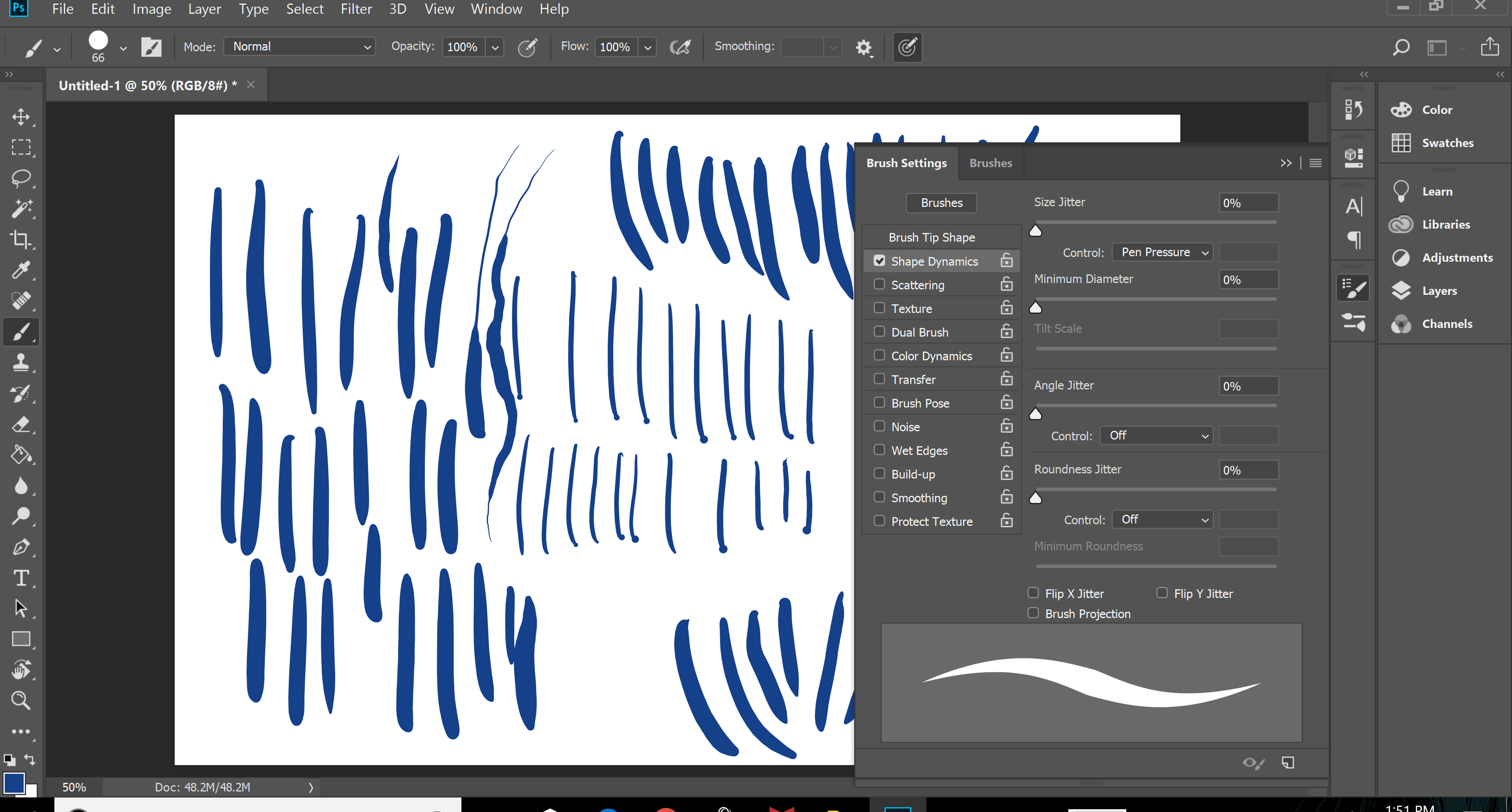Image resolution: width=1512 pixels, height=812 pixels.
Task: Click the Brushes button above Brush Tip Shape
Action: point(941,203)
